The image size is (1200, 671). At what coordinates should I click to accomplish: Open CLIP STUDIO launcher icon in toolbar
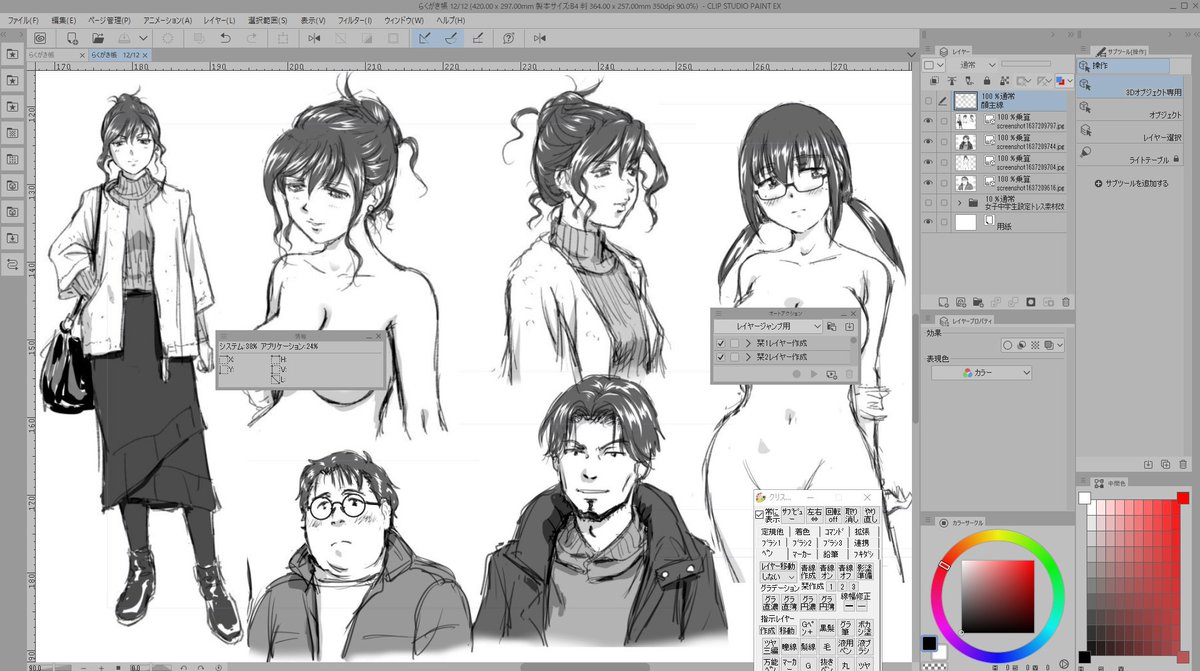click(x=40, y=38)
